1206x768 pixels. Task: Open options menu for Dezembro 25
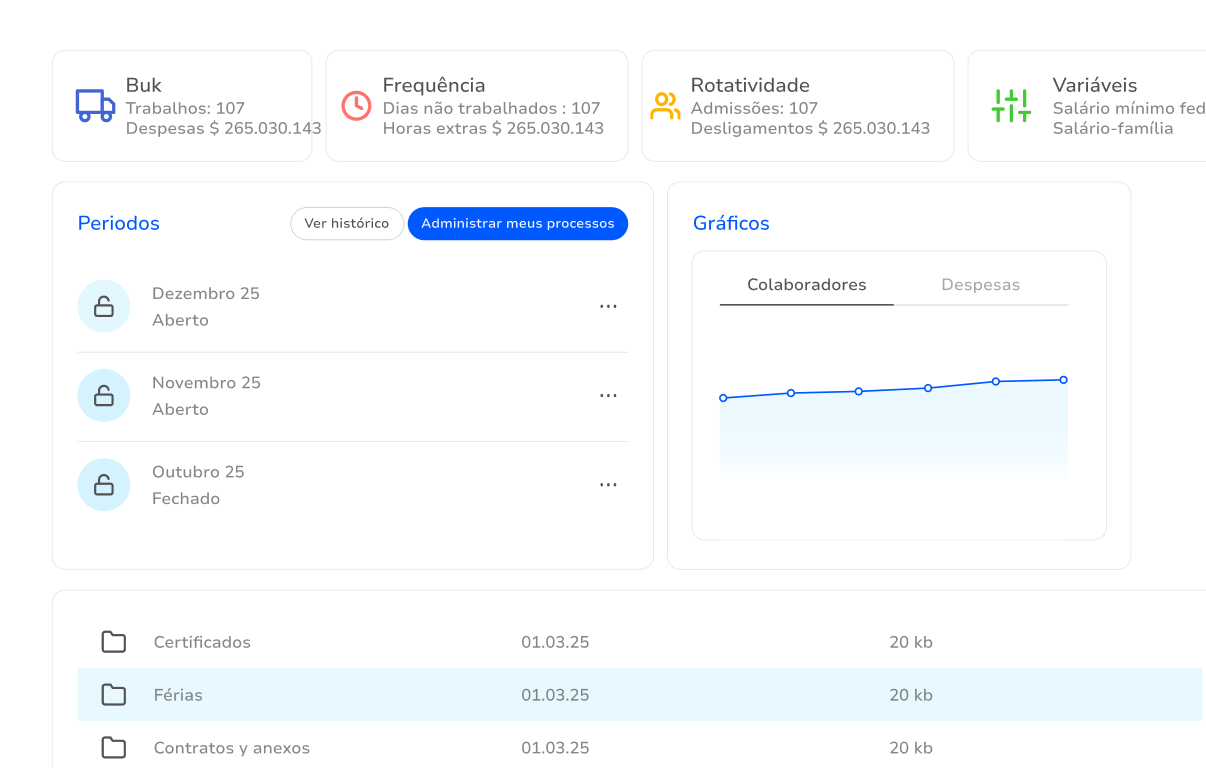click(x=608, y=307)
